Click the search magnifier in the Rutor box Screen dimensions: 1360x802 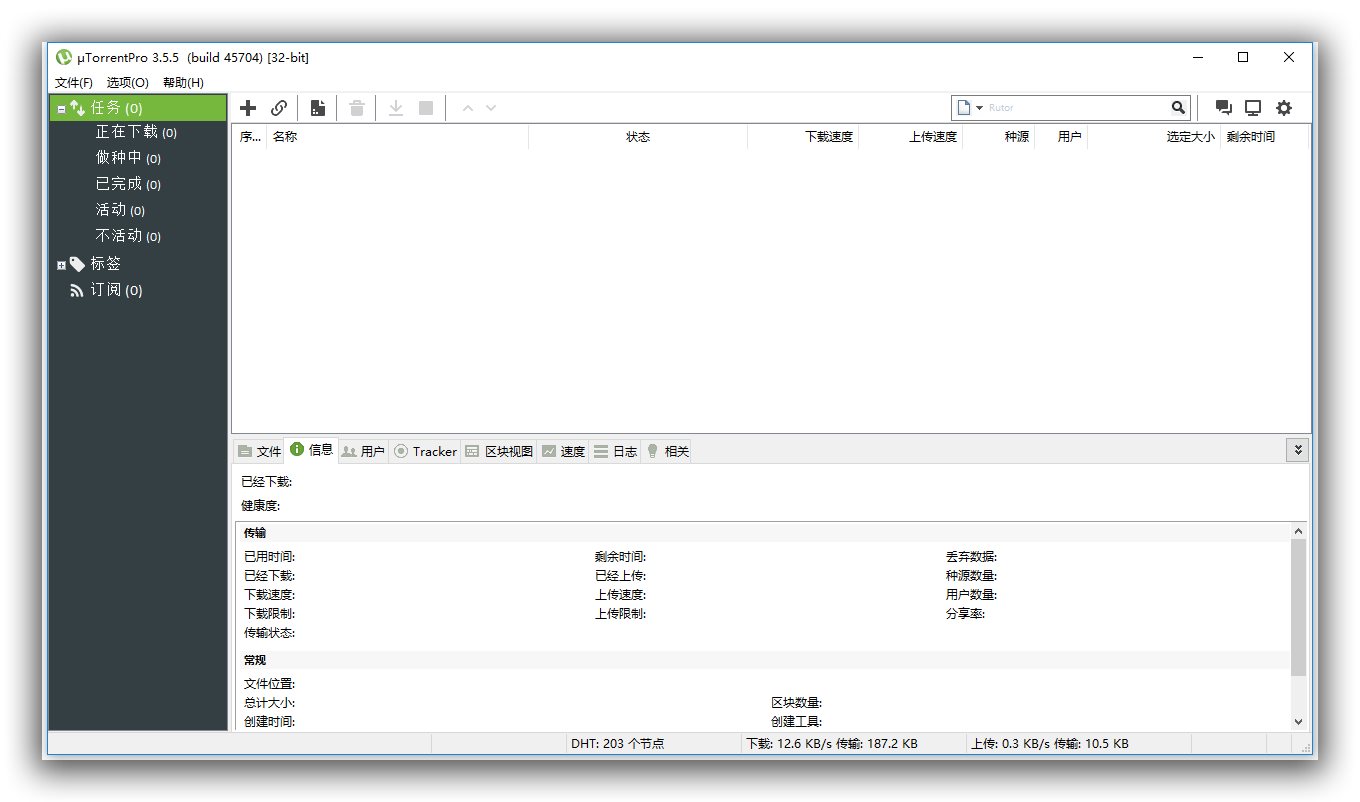1177,107
